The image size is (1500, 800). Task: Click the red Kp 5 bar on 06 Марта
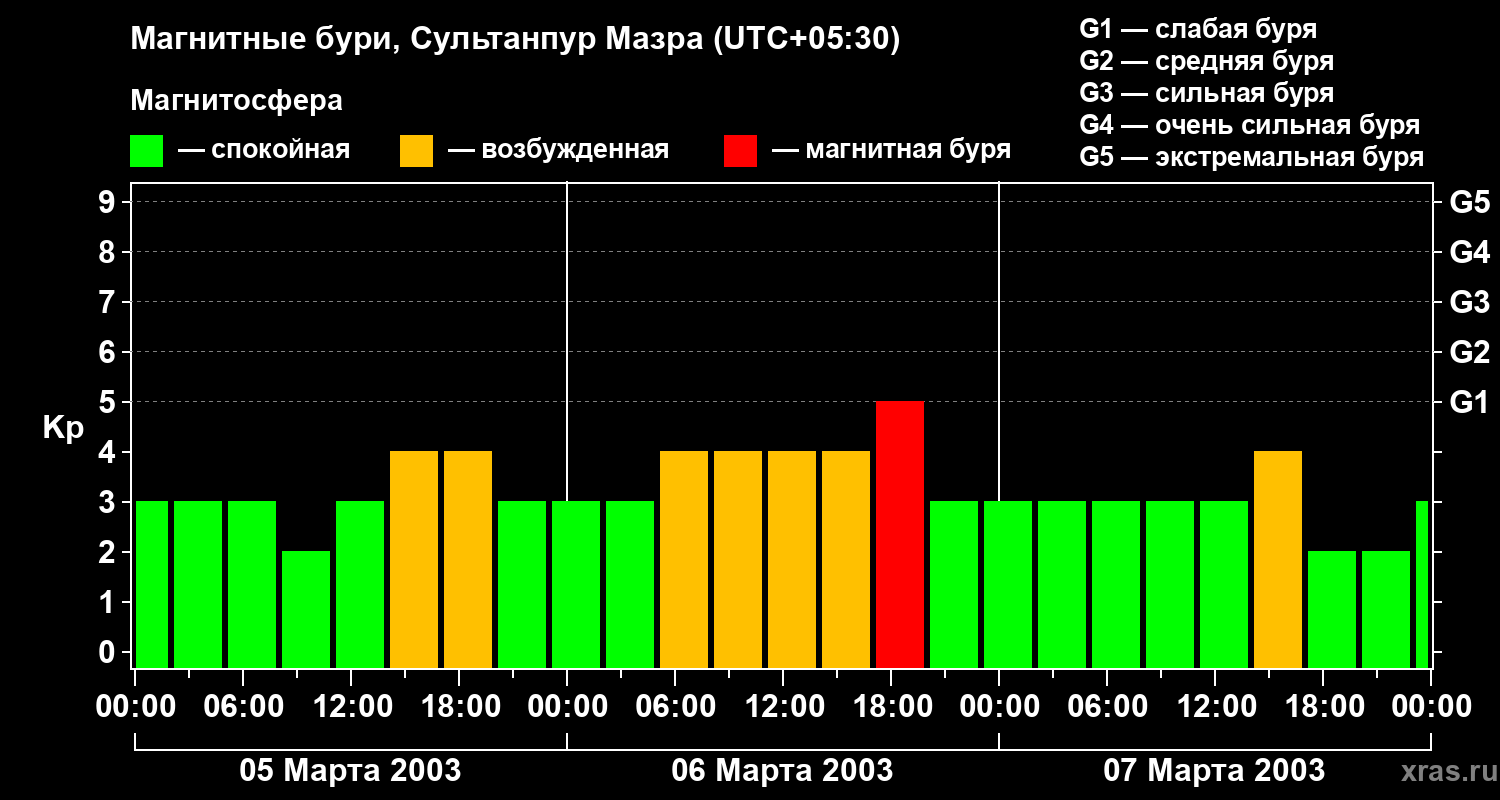click(900, 535)
